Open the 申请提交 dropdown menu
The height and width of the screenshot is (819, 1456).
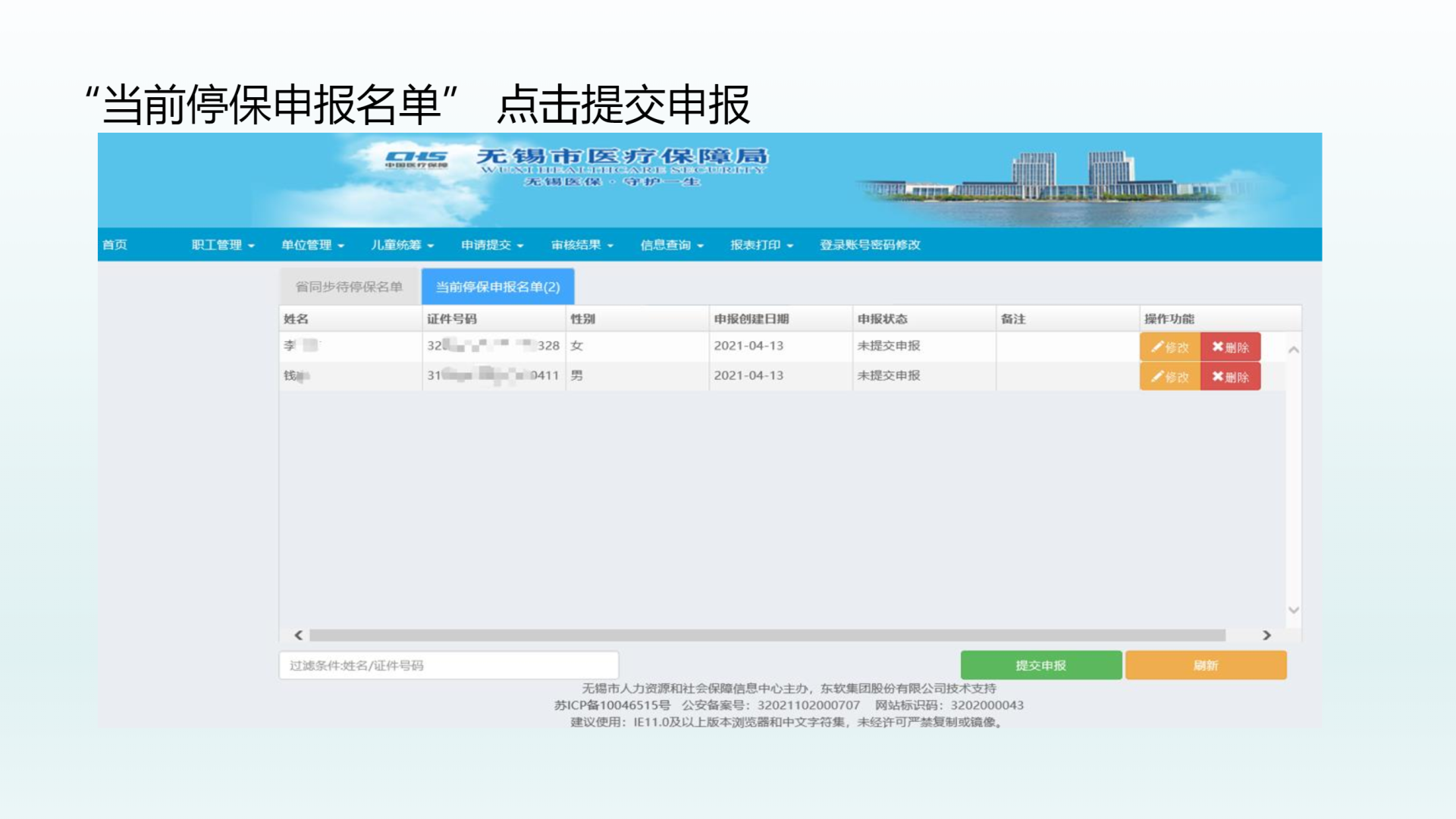pyautogui.click(x=492, y=245)
